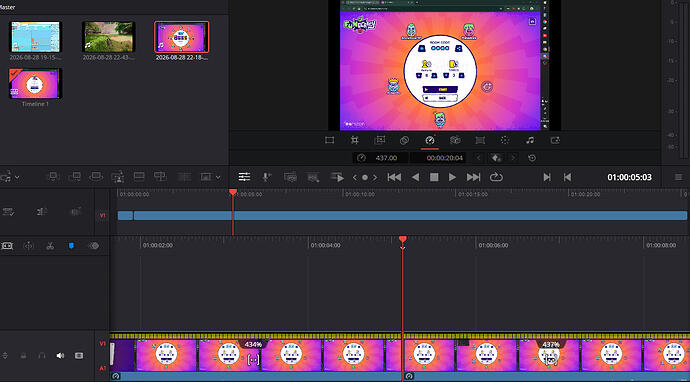Go to next keyframe arrow

[513, 158]
